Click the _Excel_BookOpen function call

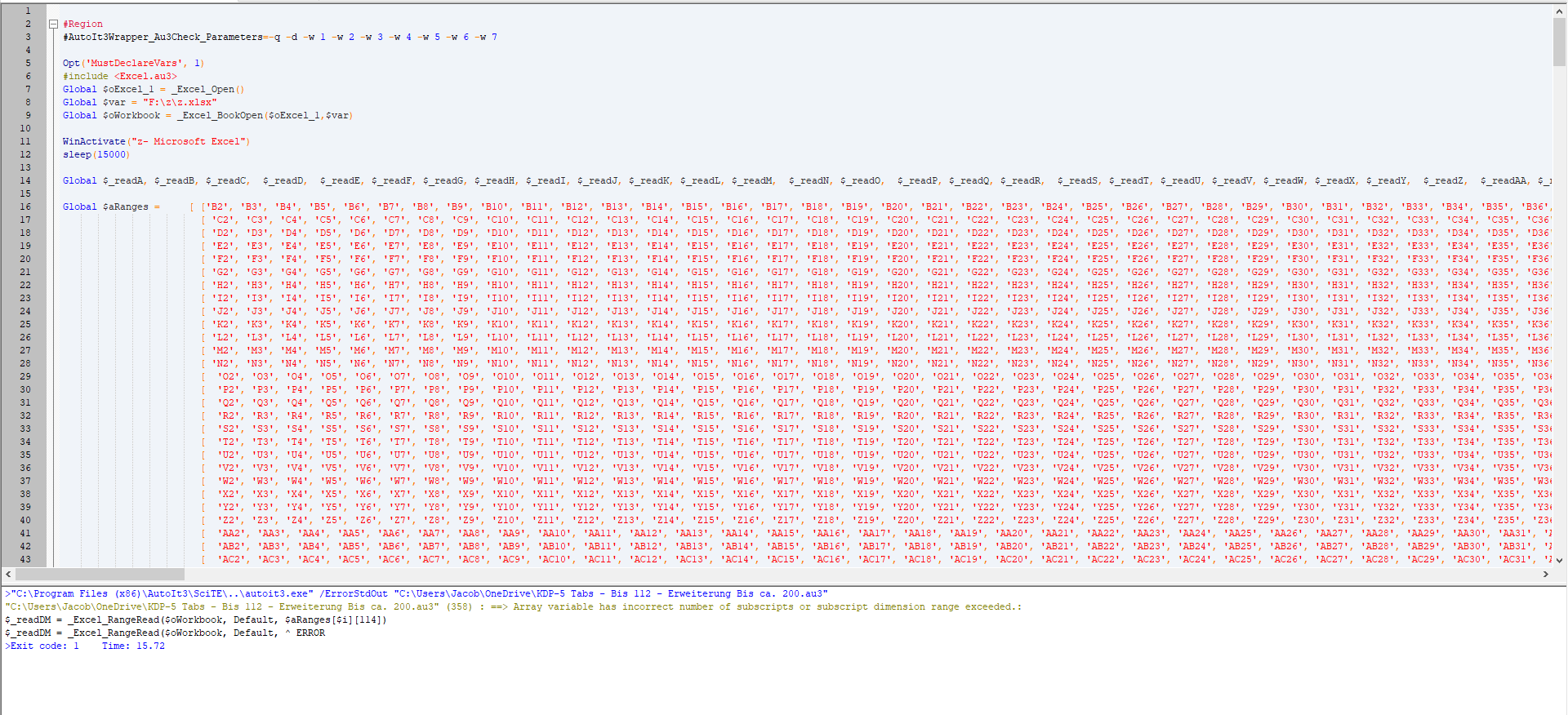(x=220, y=115)
